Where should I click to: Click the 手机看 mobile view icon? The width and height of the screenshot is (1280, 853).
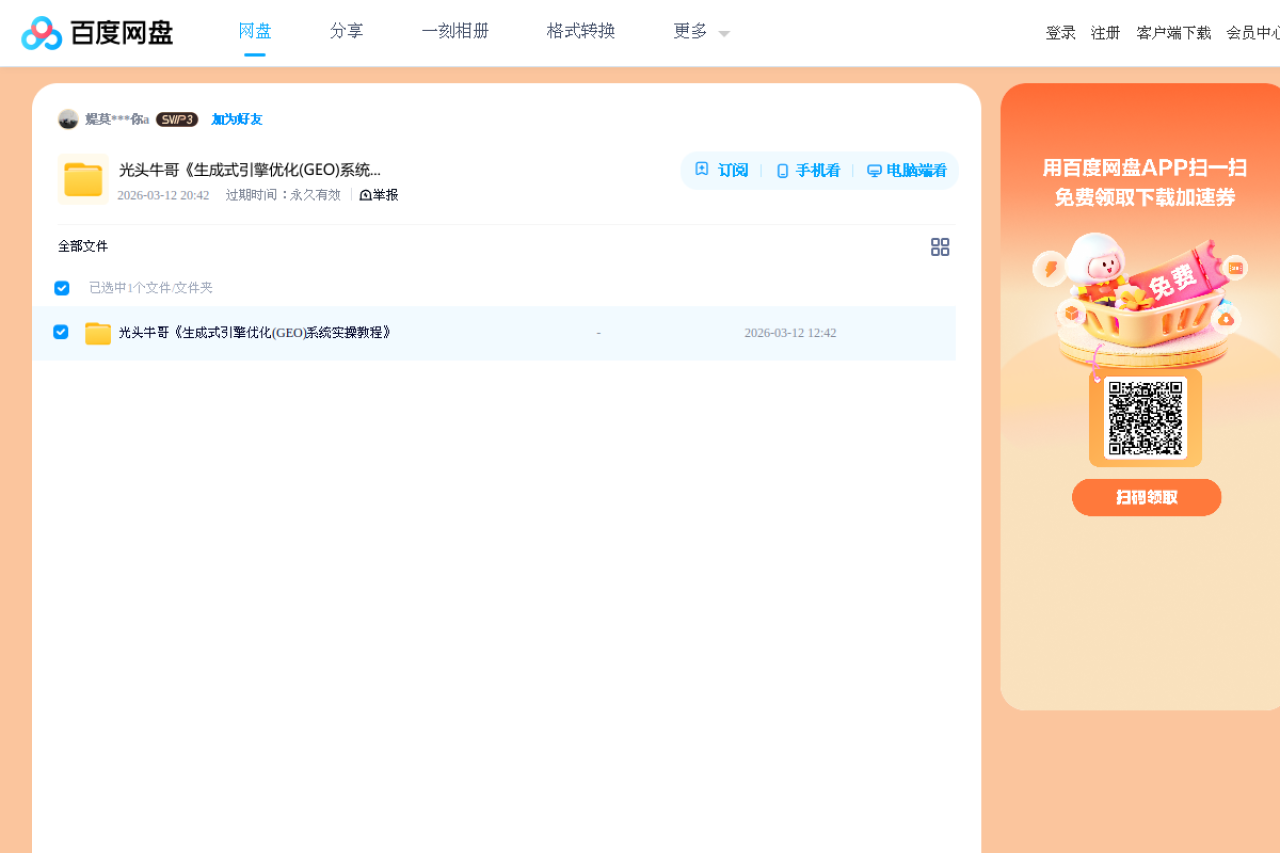[x=781, y=170]
